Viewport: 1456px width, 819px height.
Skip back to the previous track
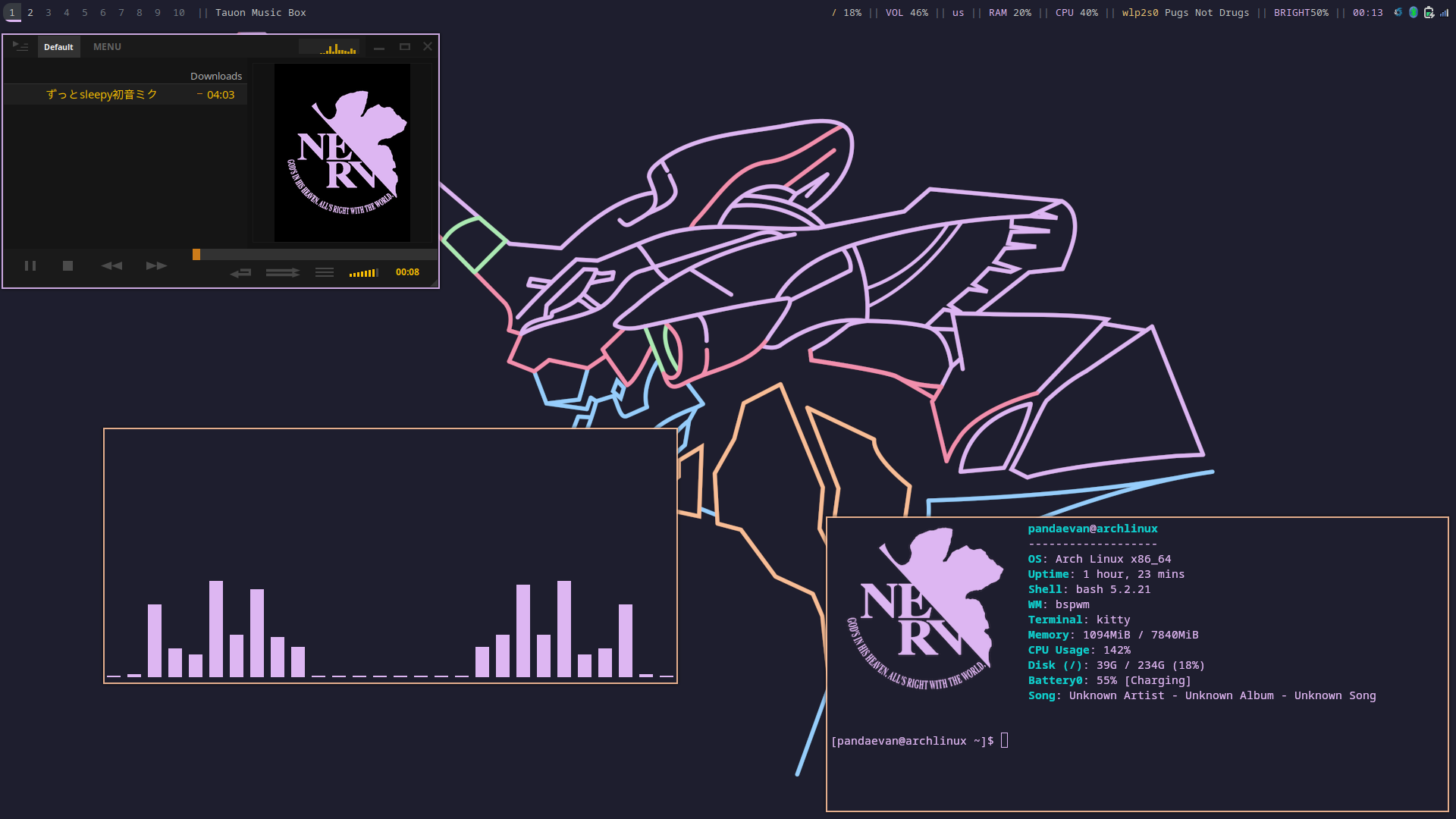(x=111, y=265)
